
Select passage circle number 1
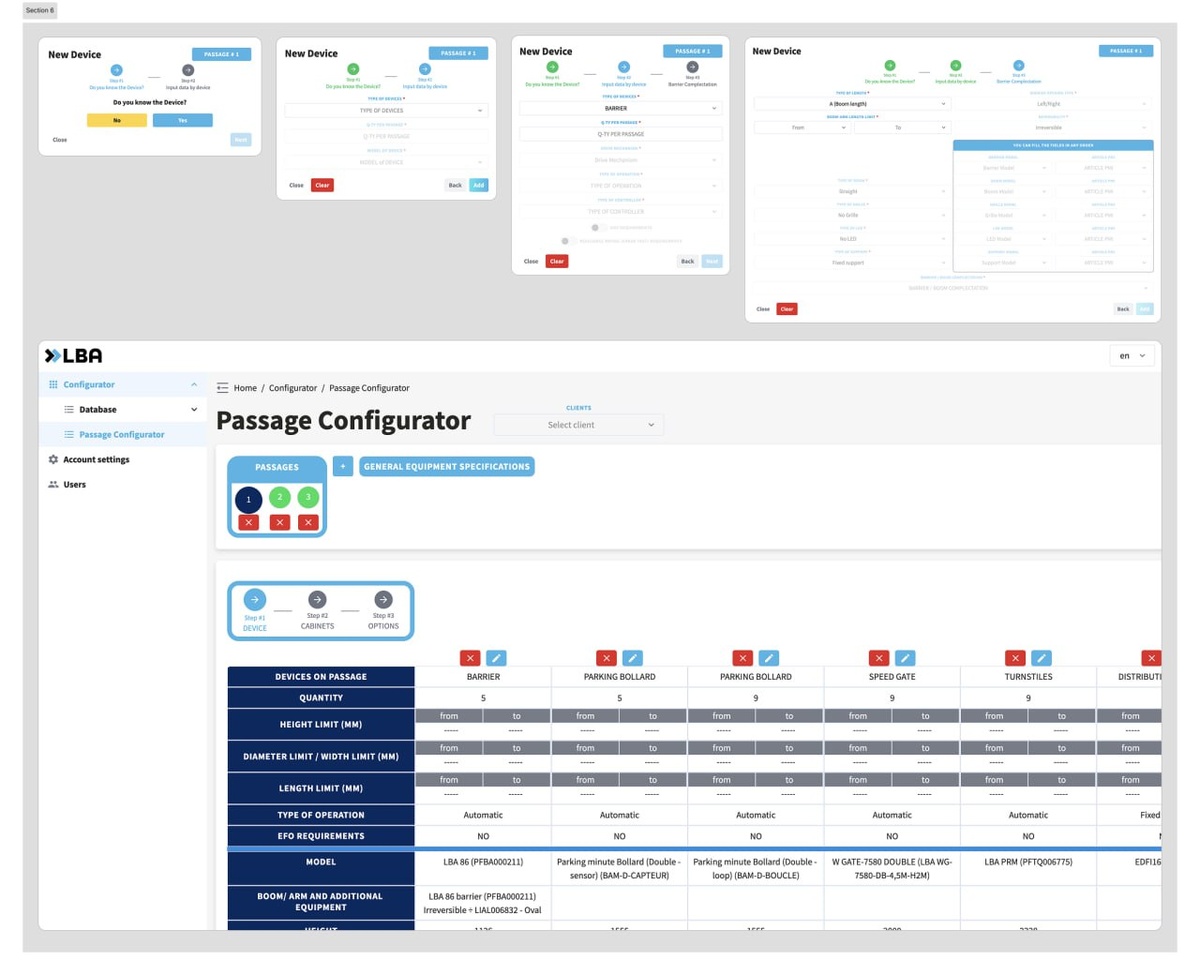tap(249, 499)
